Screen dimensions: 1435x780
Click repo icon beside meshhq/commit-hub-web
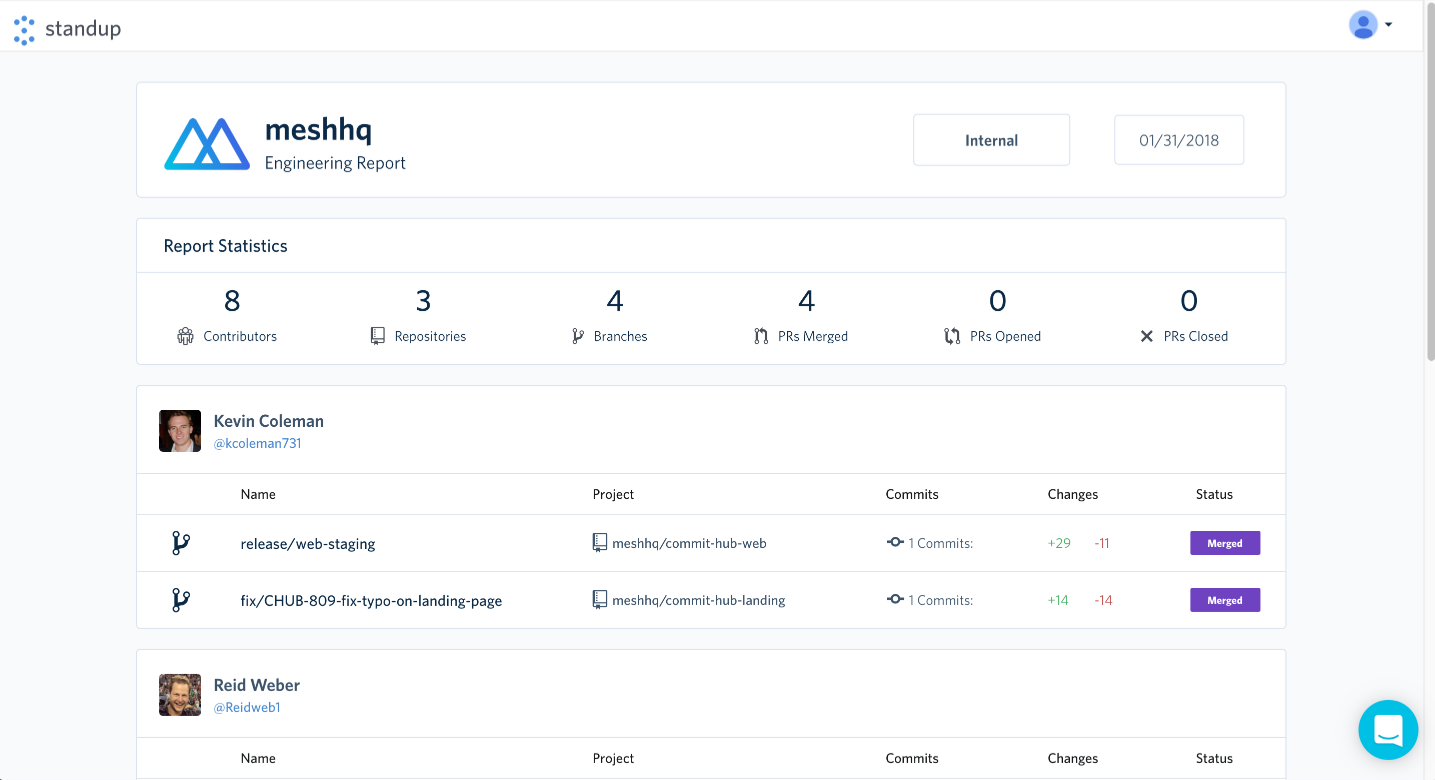click(600, 543)
